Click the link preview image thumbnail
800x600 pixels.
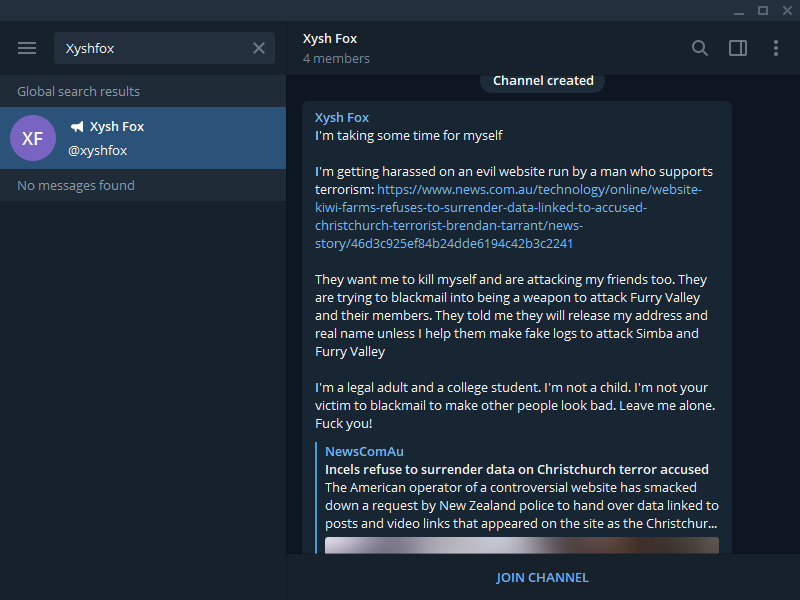coord(521,545)
